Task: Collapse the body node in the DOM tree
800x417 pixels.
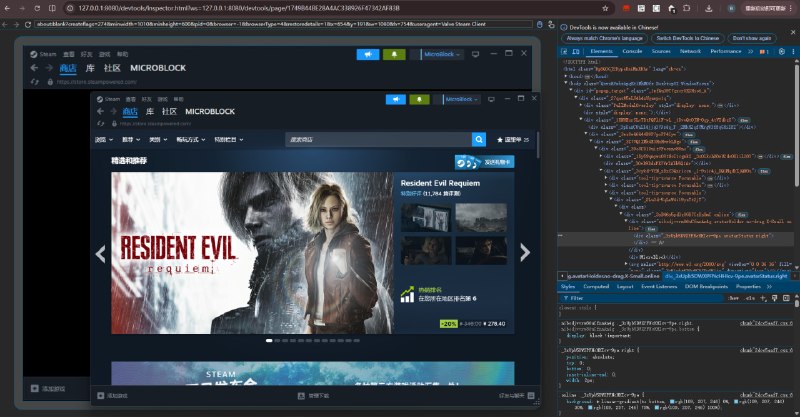Action: click(x=566, y=83)
